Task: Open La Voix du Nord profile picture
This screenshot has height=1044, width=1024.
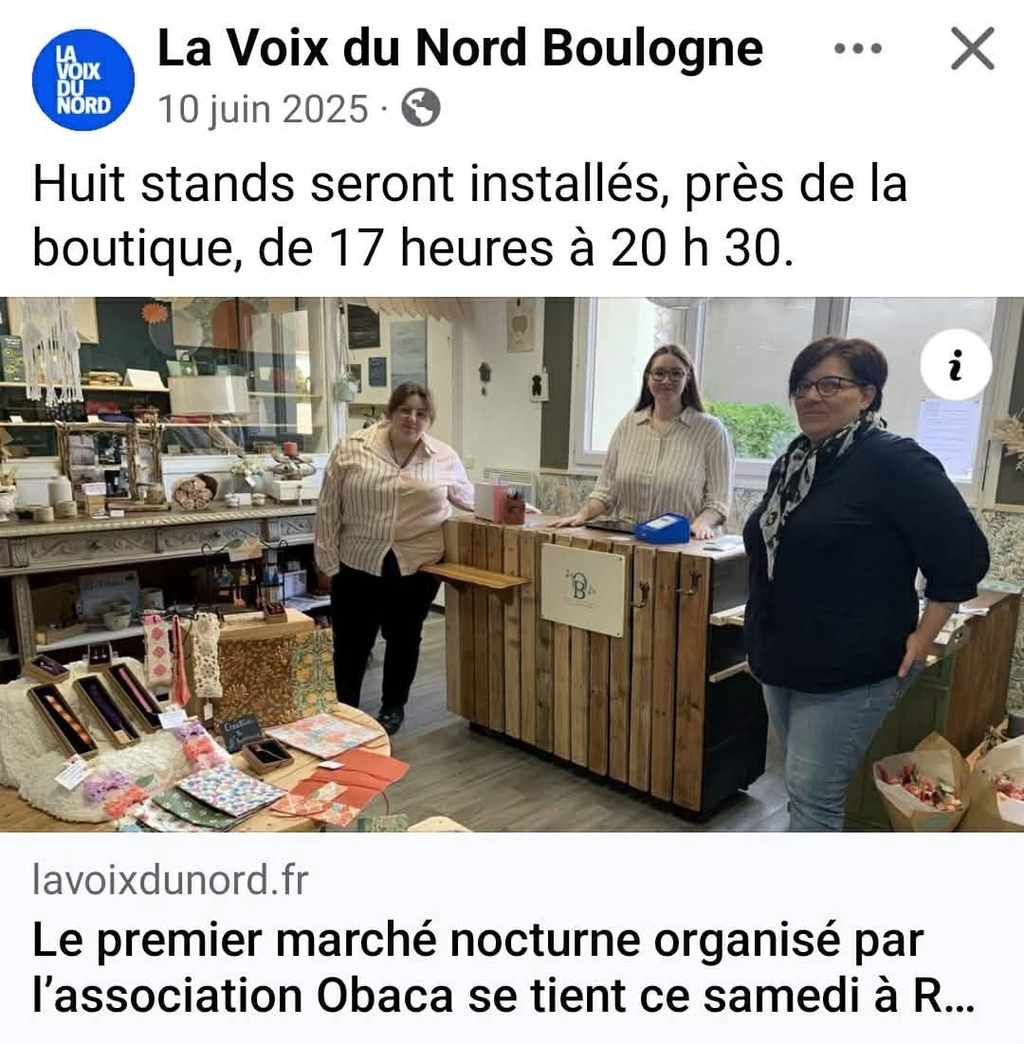Action: [x=83, y=80]
